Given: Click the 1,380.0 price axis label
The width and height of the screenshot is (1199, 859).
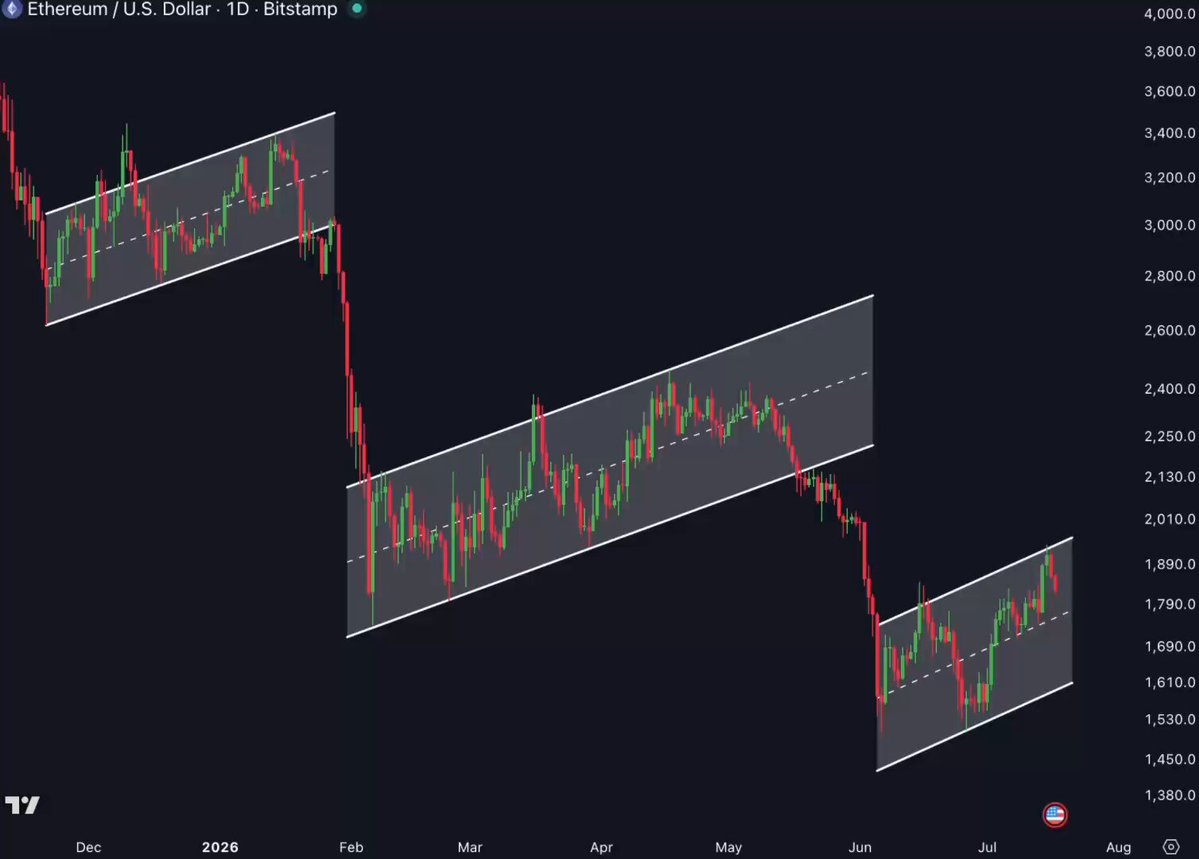Looking at the screenshot, I should (1169, 796).
